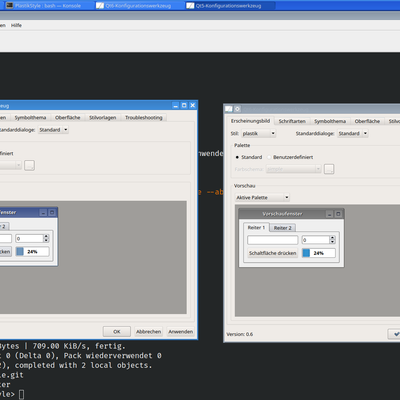Click the empty text field in right preview
The image size is (400, 400).
[273, 240]
